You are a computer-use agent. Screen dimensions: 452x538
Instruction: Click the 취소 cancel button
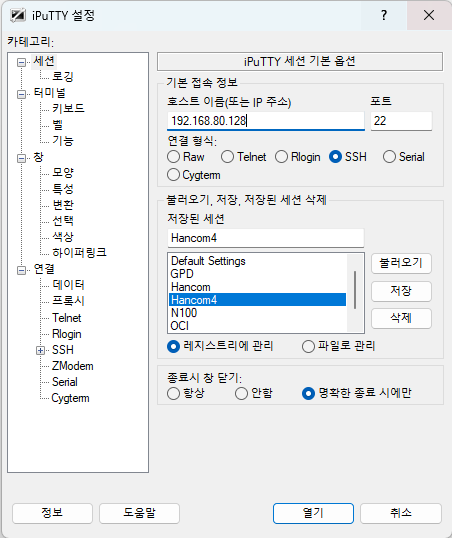click(401, 513)
